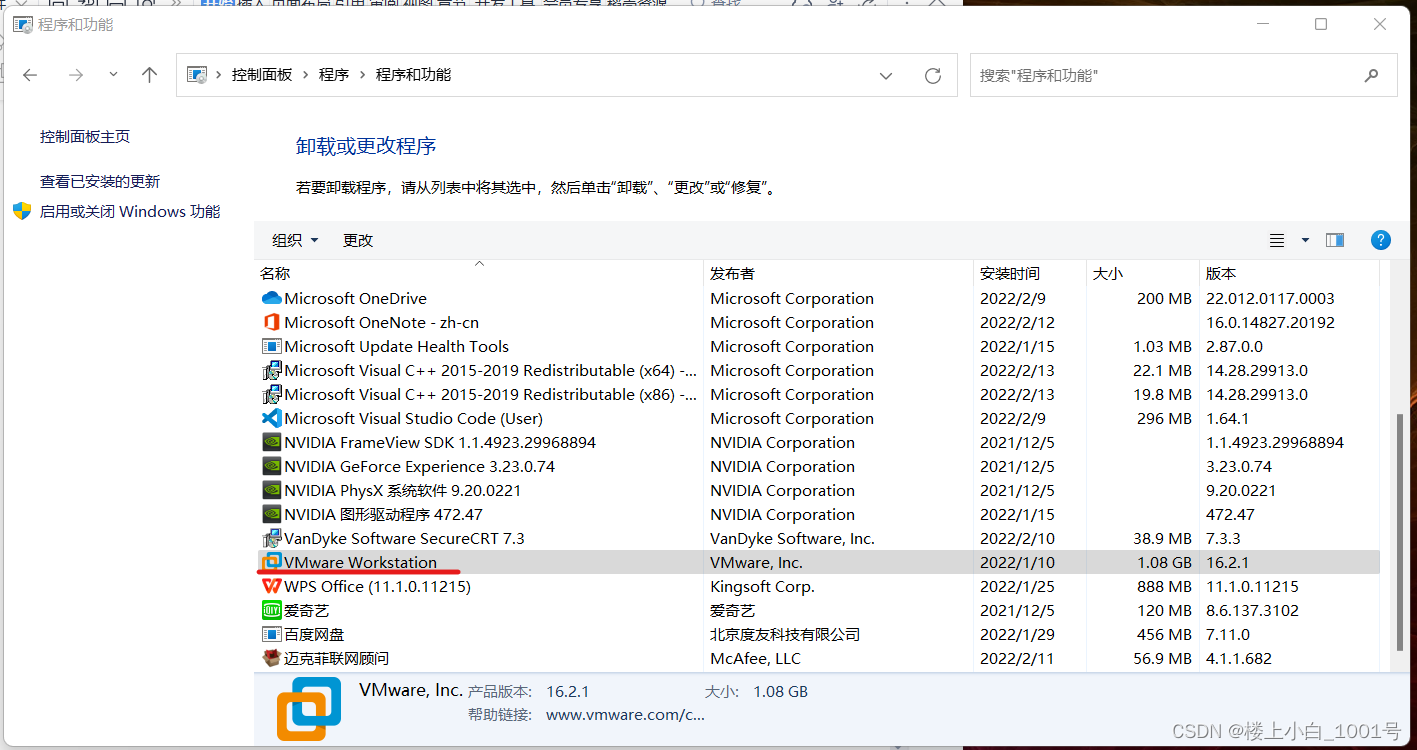The image size is (1417, 750).
Task: Click the shield icon beside Windows 功能
Action: [22, 211]
